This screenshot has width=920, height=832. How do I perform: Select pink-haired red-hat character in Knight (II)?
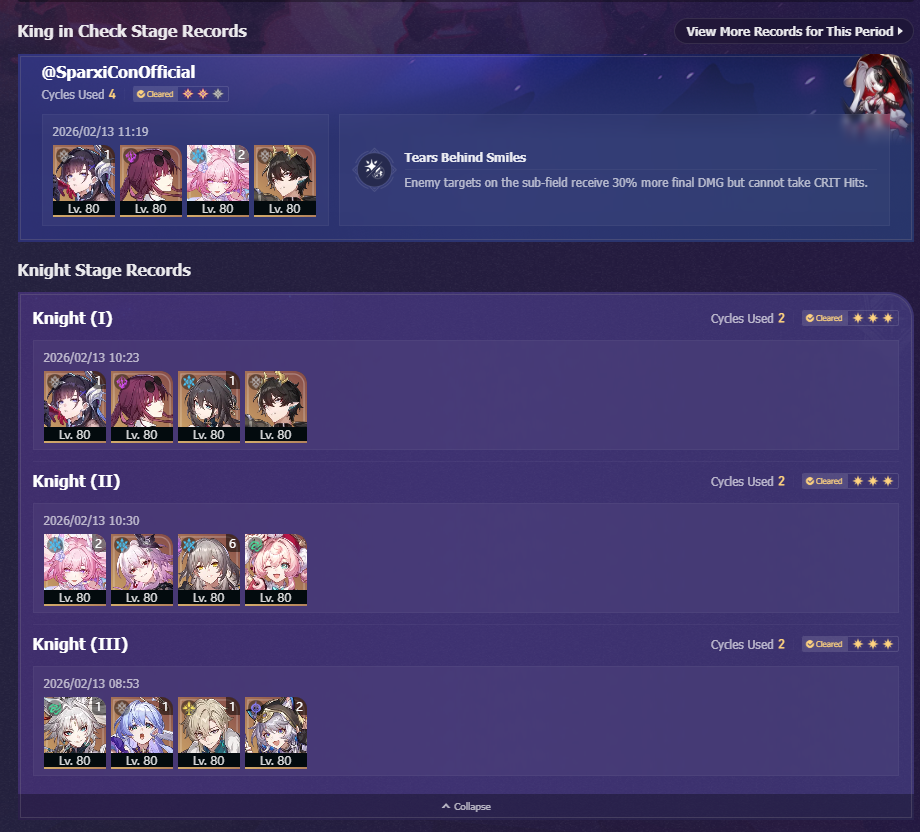(276, 570)
